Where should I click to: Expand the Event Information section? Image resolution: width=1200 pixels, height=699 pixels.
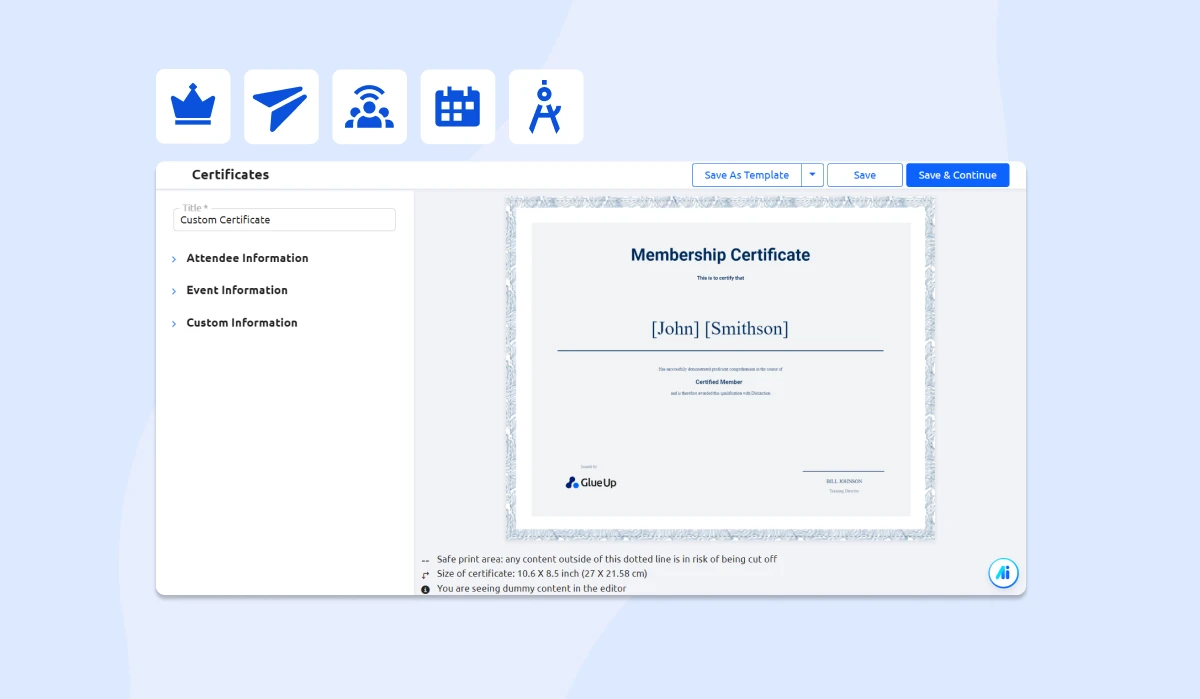point(236,290)
